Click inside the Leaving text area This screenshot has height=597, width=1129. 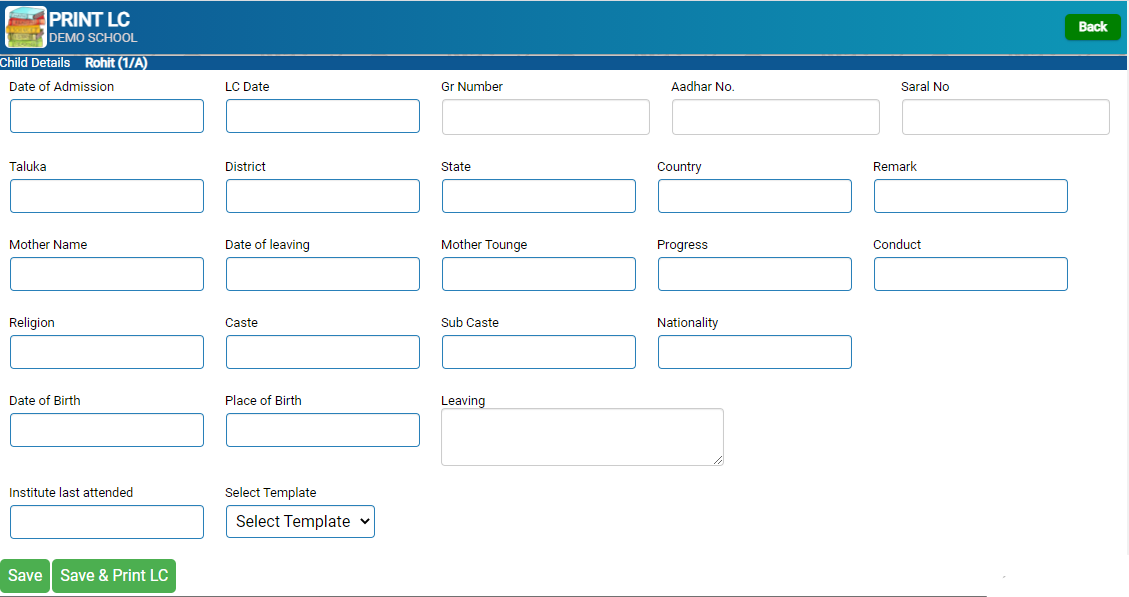[x=583, y=437]
